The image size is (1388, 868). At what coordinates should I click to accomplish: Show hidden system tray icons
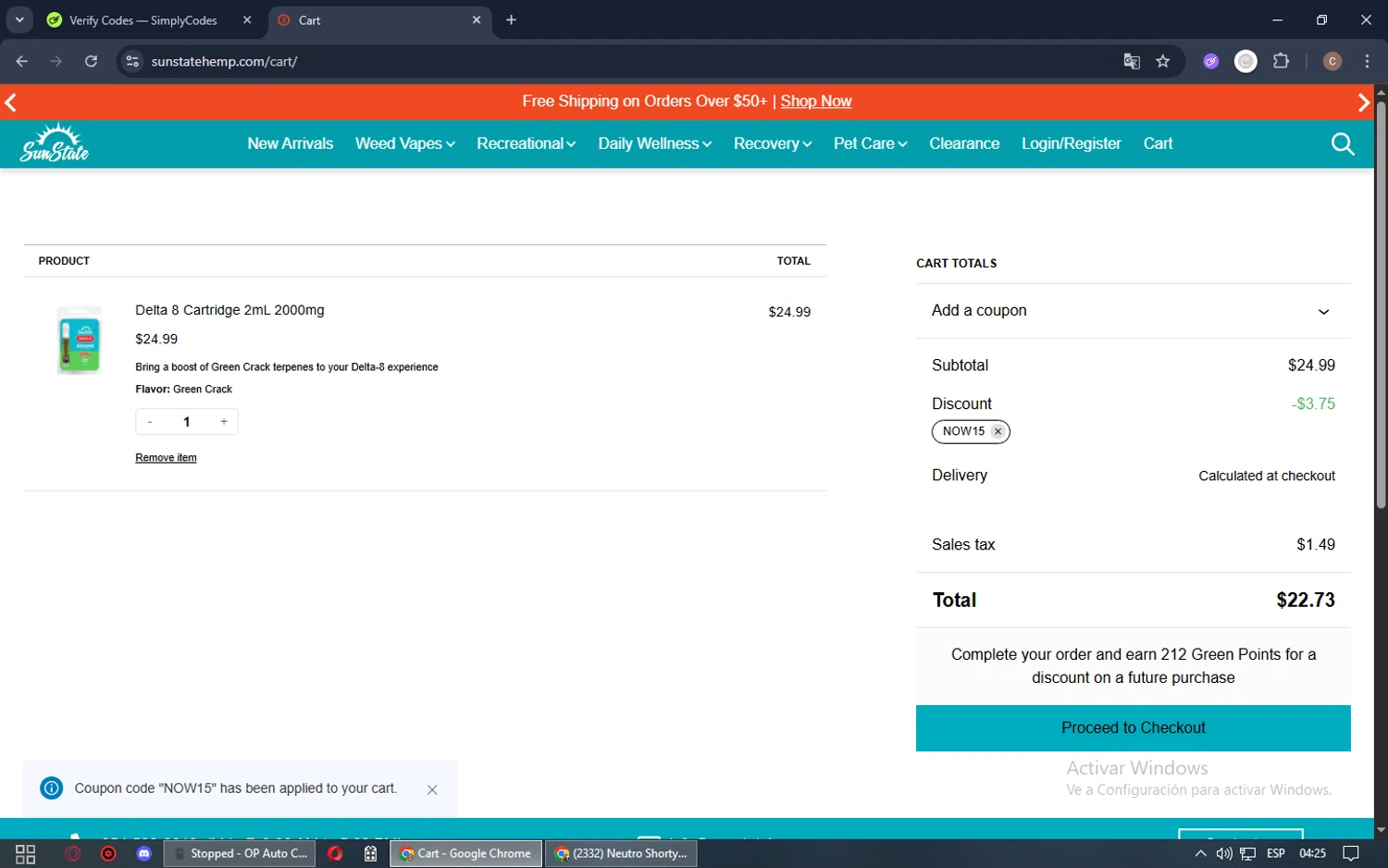point(1200,853)
